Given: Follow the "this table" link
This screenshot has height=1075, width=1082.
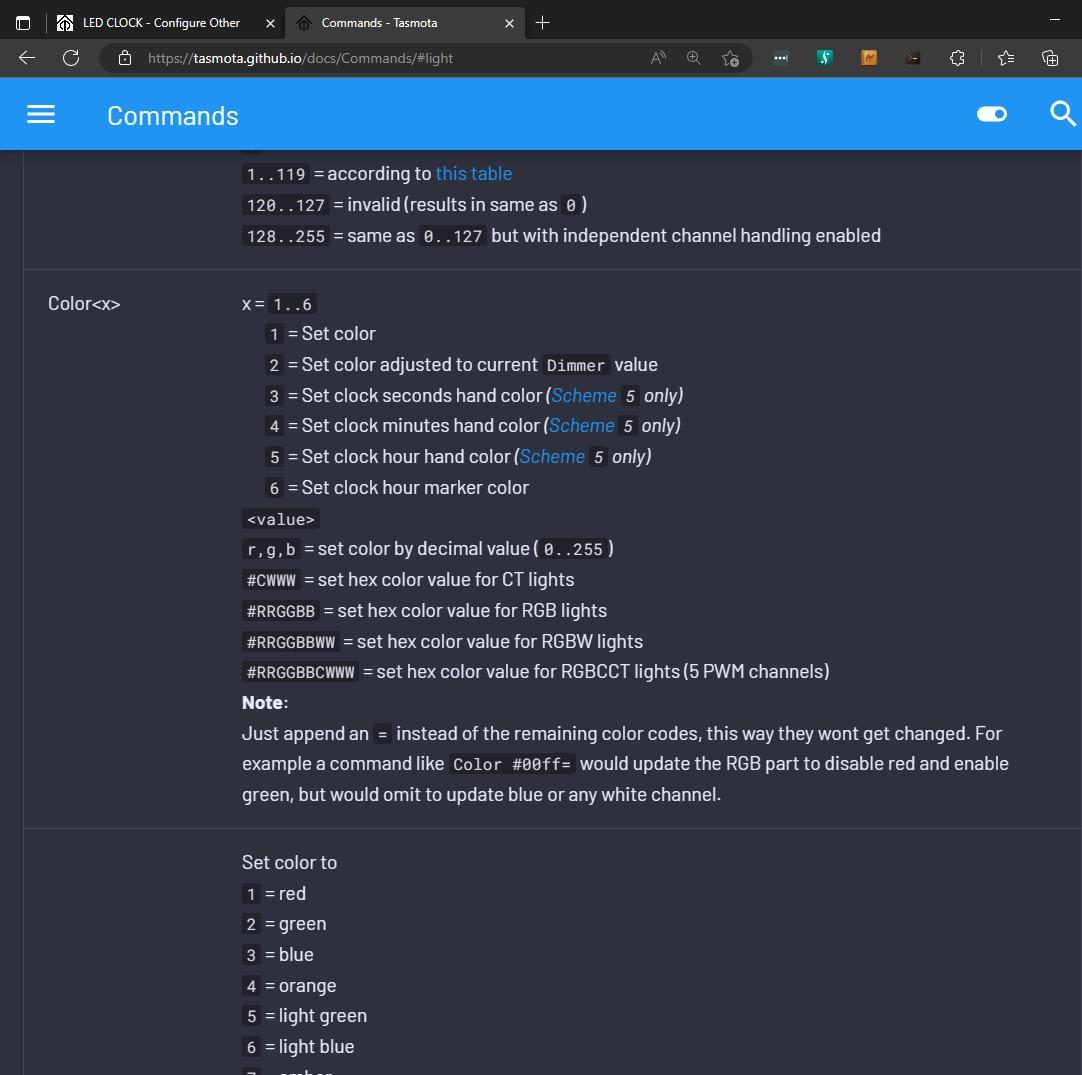Looking at the screenshot, I should [x=473, y=173].
